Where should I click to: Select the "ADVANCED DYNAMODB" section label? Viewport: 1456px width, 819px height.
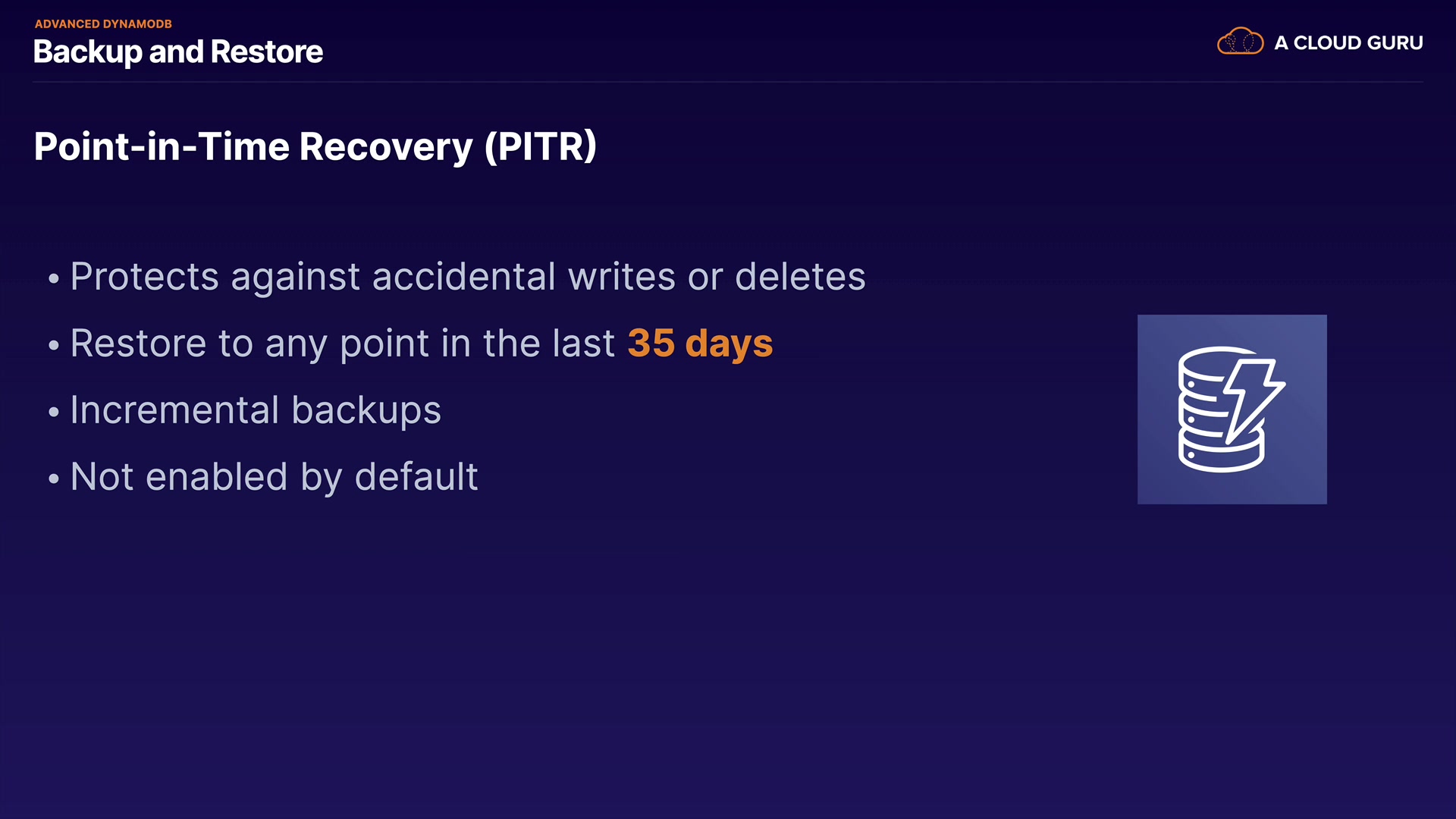click(x=103, y=24)
